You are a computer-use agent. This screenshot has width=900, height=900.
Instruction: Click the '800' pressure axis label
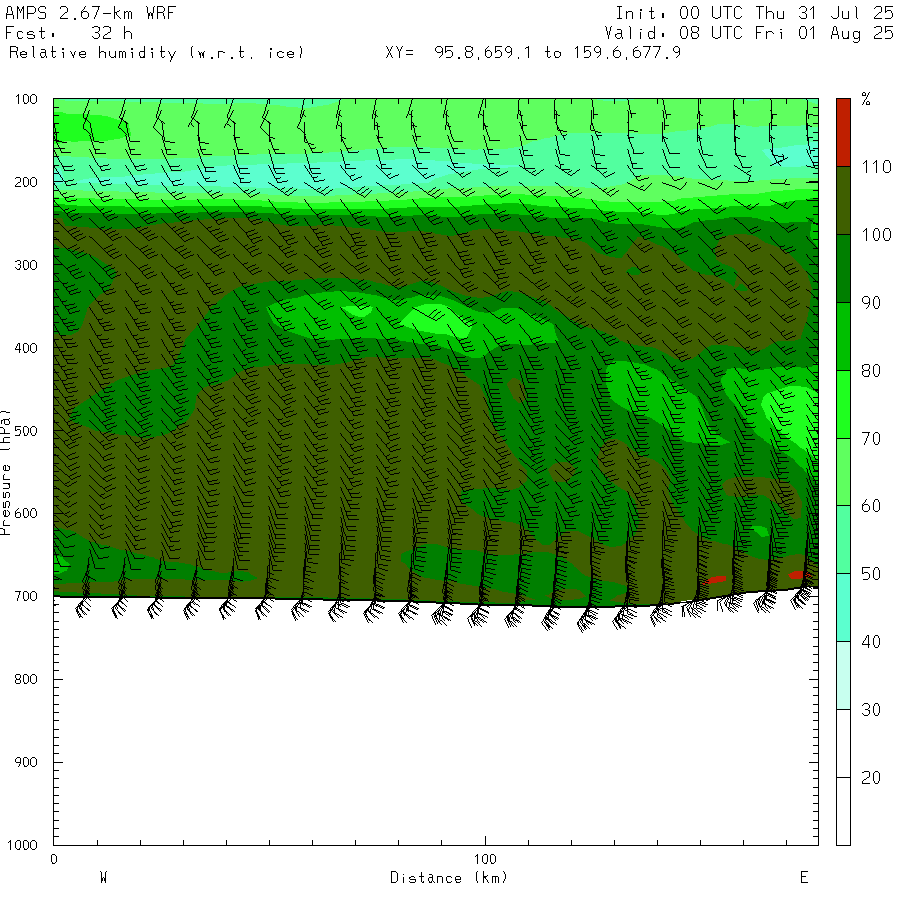point(26,680)
